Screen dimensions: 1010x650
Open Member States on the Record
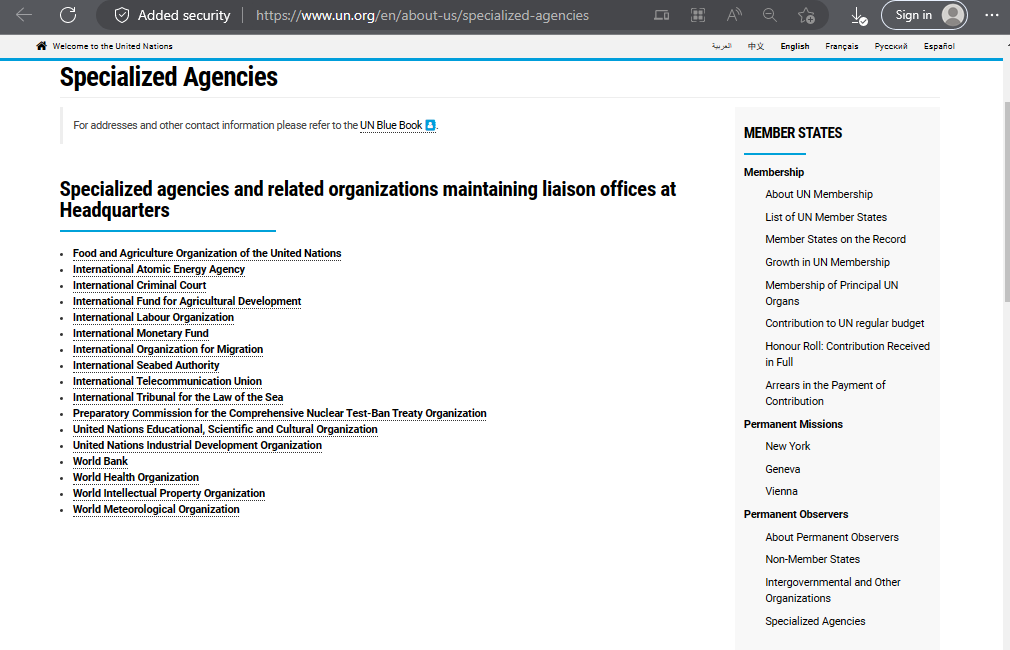click(835, 240)
